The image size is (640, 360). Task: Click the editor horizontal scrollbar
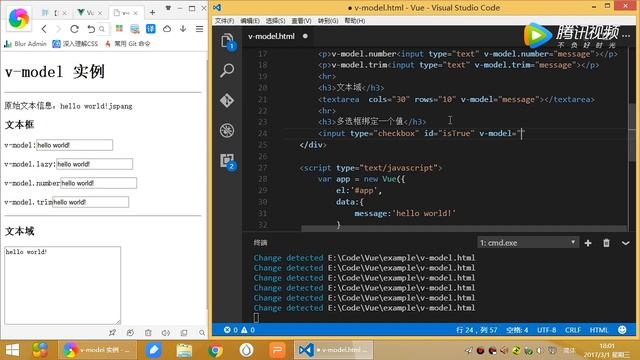point(464,229)
